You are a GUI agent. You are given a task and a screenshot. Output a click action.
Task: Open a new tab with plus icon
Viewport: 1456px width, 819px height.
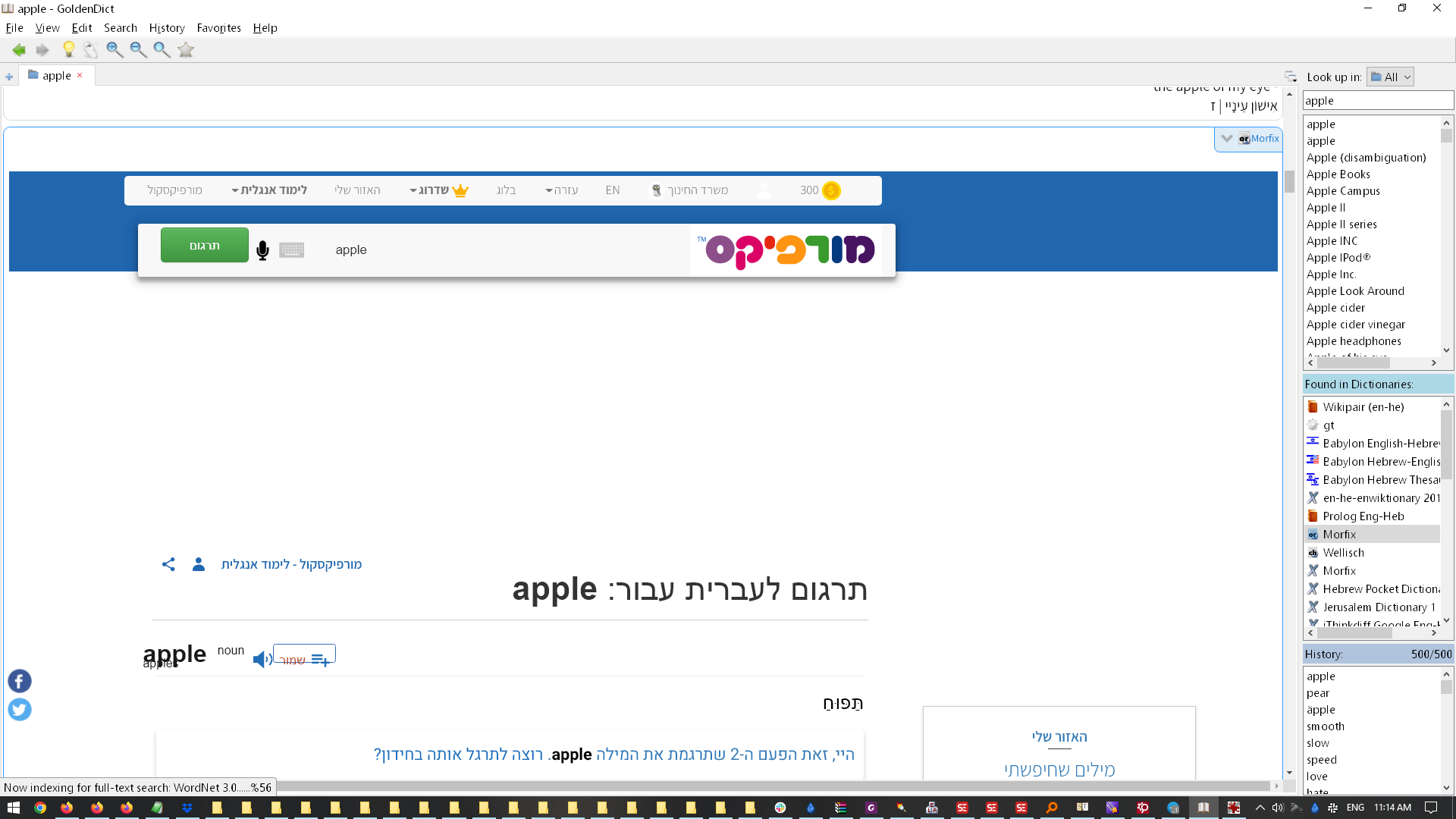coord(9,77)
